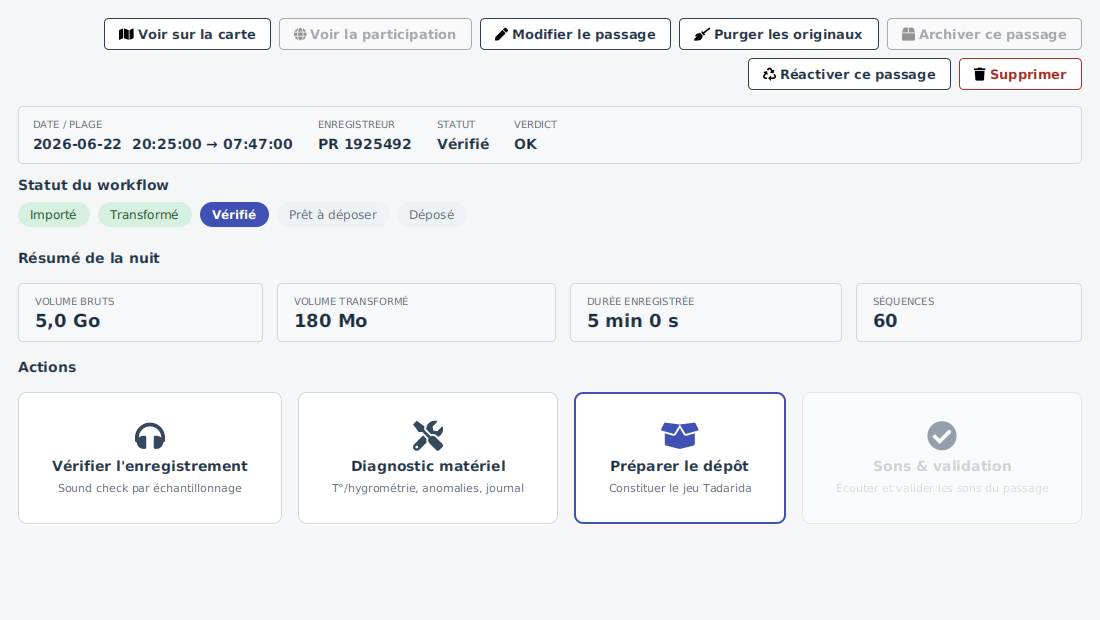Click the Résumé de la nuit heading
The width and height of the screenshot is (1100, 620).
pyautogui.click(x=89, y=258)
